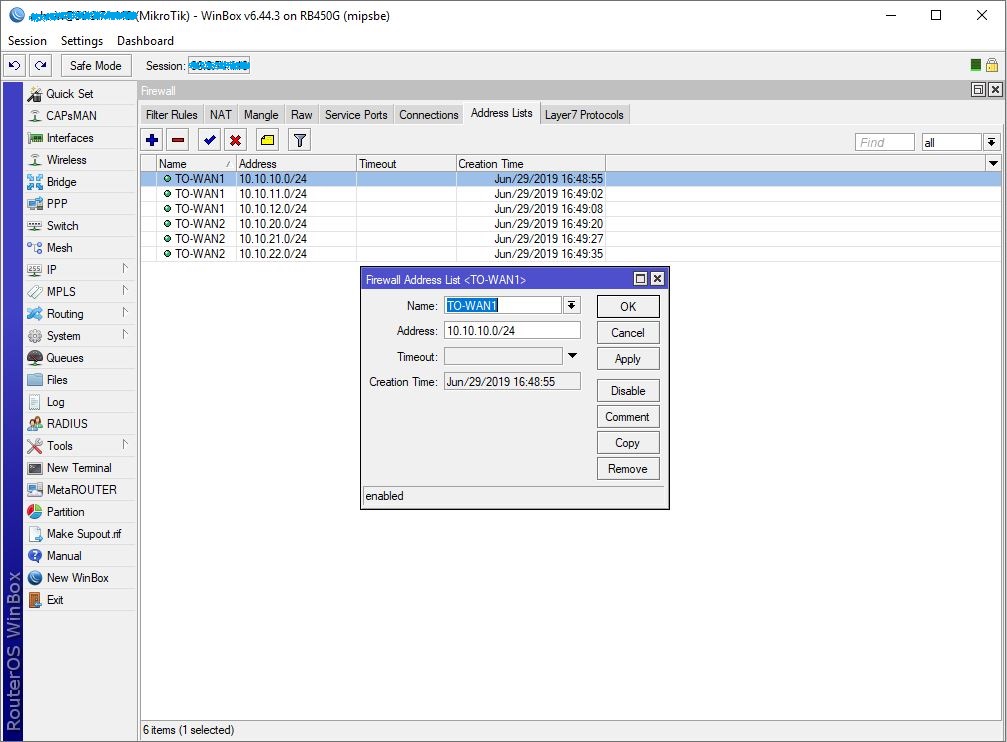
Task: Switch to NAT tab
Action: (x=220, y=114)
